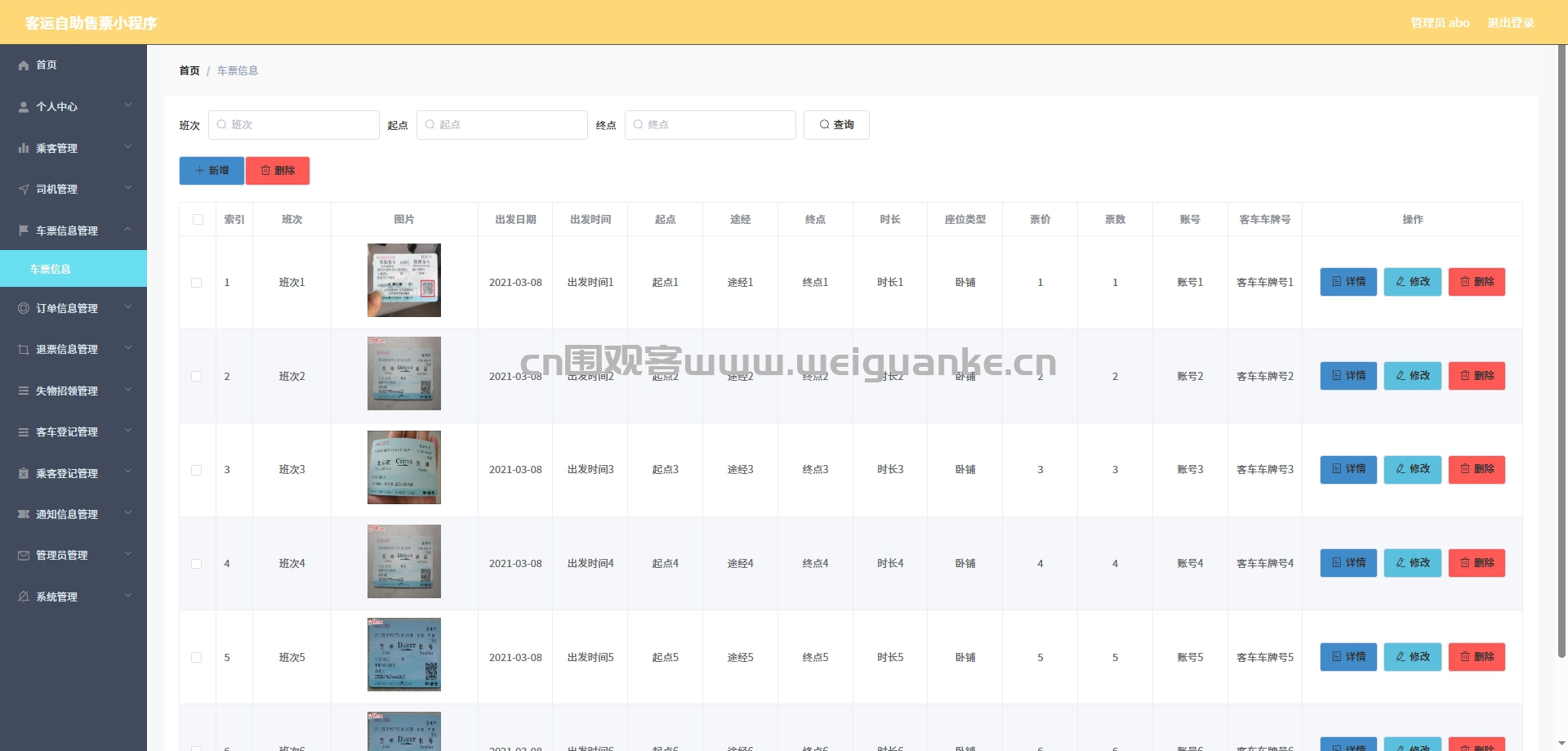Click the 退出登录 link
The height and width of the screenshot is (751, 1568).
coord(1510,23)
